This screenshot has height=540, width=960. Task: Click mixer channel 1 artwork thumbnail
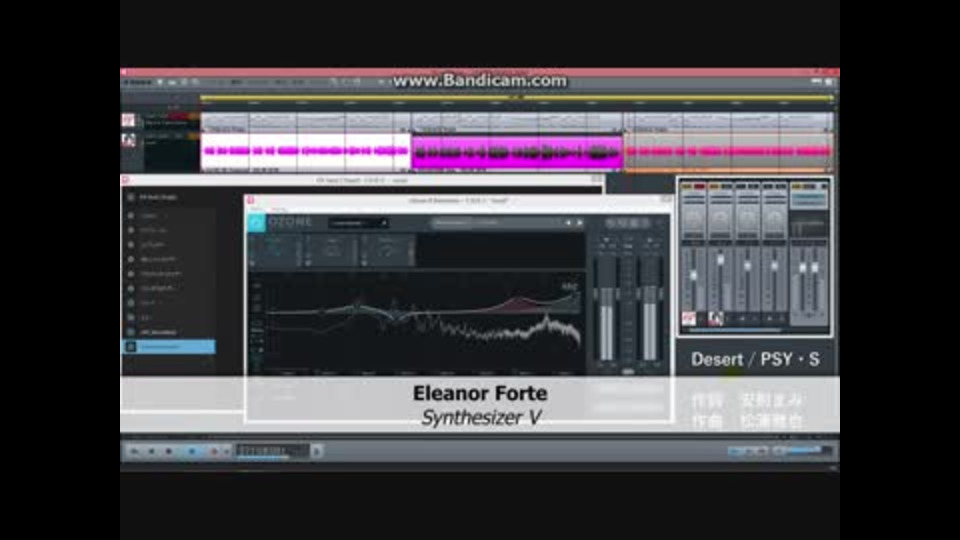pos(689,318)
